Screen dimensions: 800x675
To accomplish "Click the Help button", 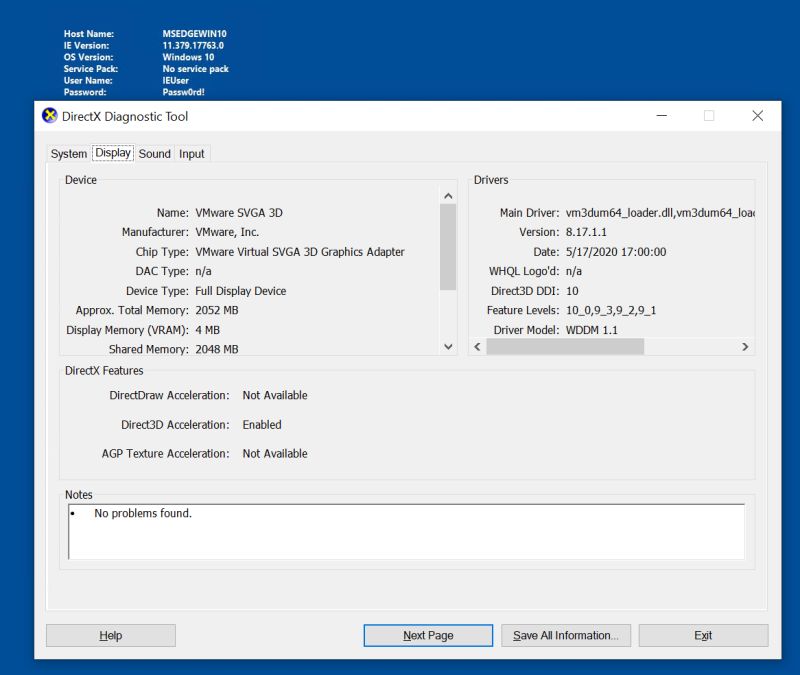I will (110, 635).
